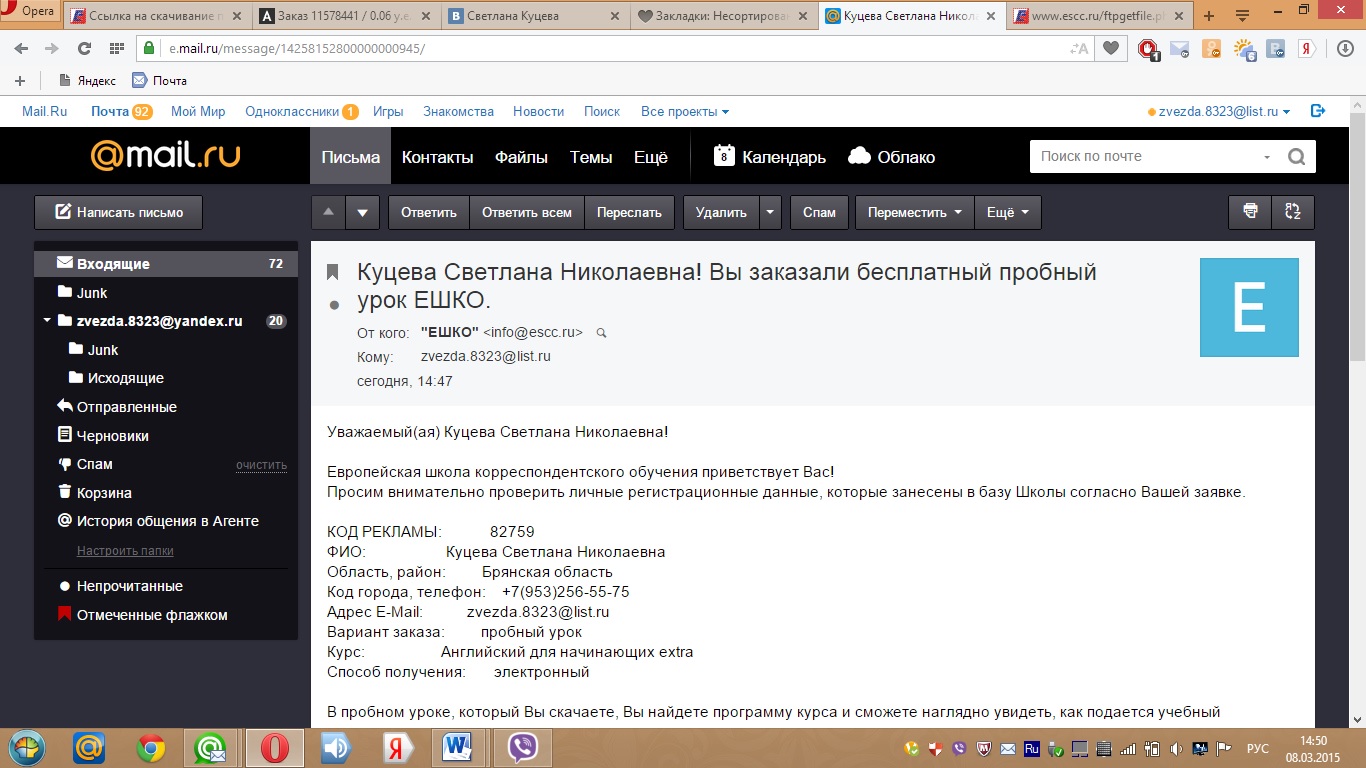Open the toolbar Ещё dropdown
The height and width of the screenshot is (768, 1366).
pos(1008,212)
